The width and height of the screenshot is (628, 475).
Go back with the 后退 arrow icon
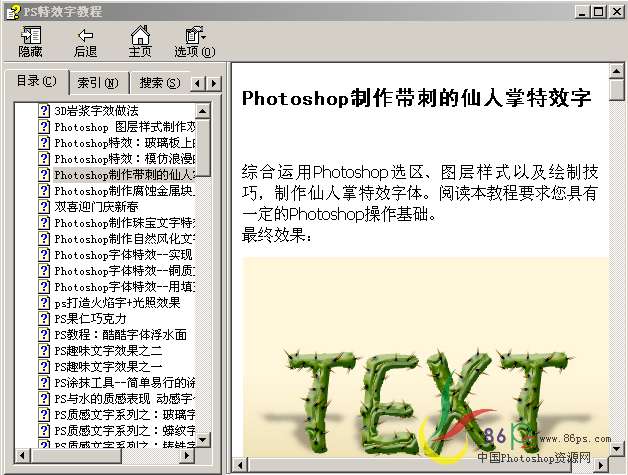point(85,41)
